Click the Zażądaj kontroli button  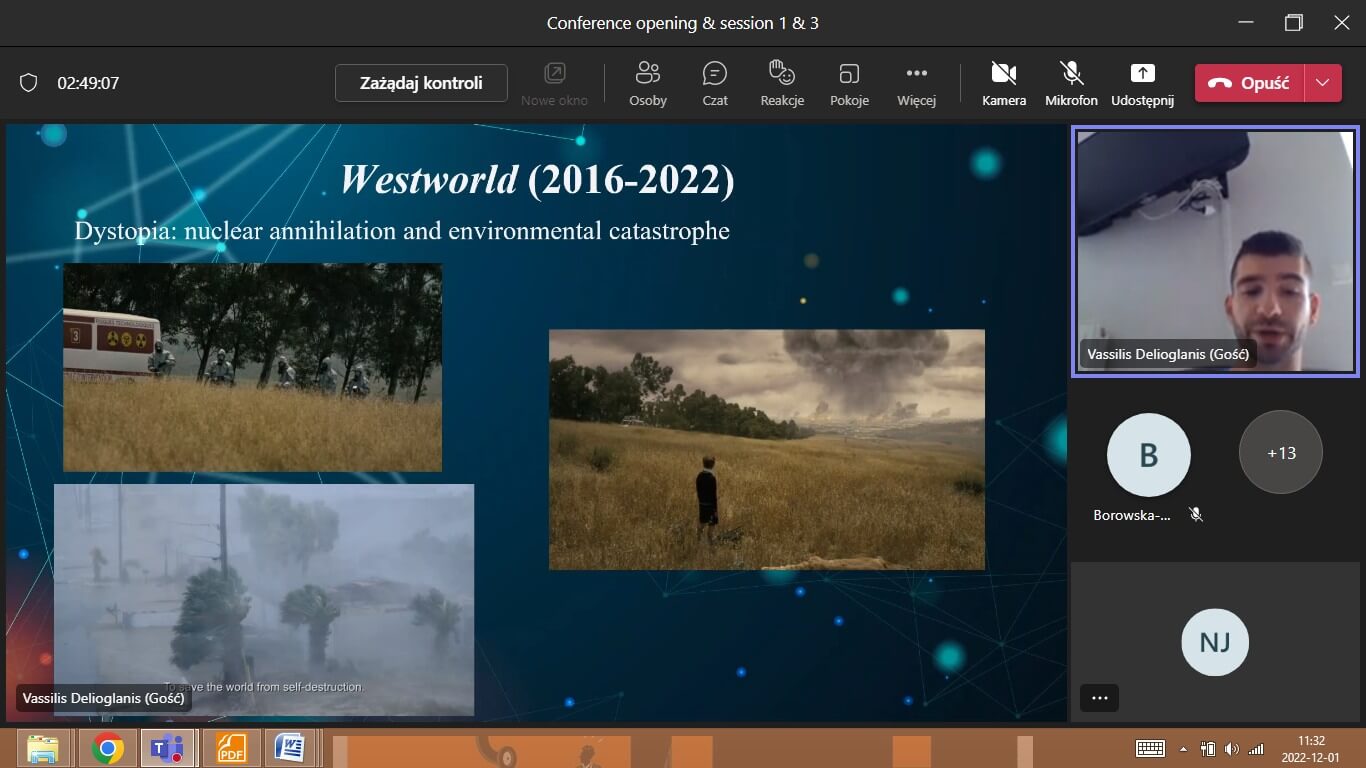click(421, 83)
